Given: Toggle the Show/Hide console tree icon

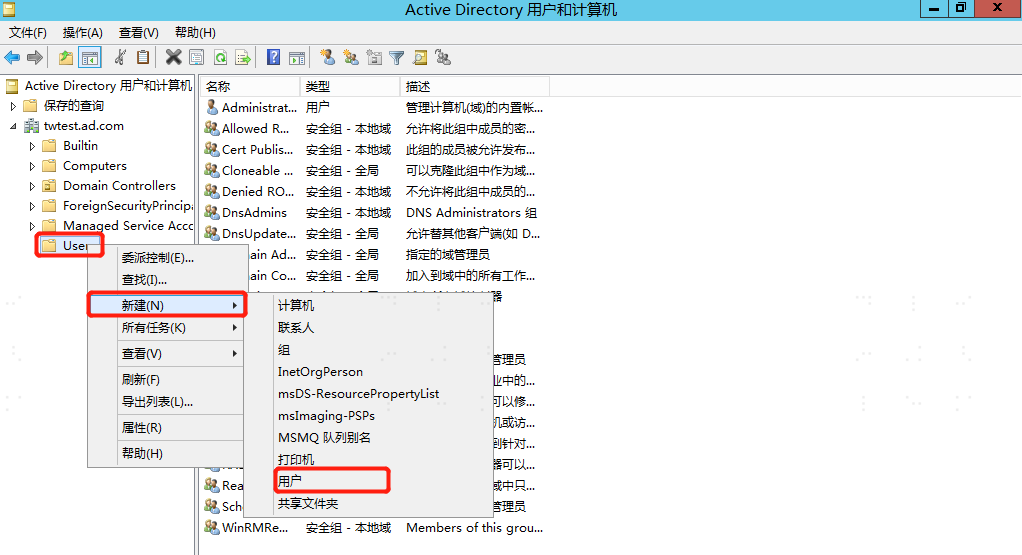Looking at the screenshot, I should pos(90,58).
